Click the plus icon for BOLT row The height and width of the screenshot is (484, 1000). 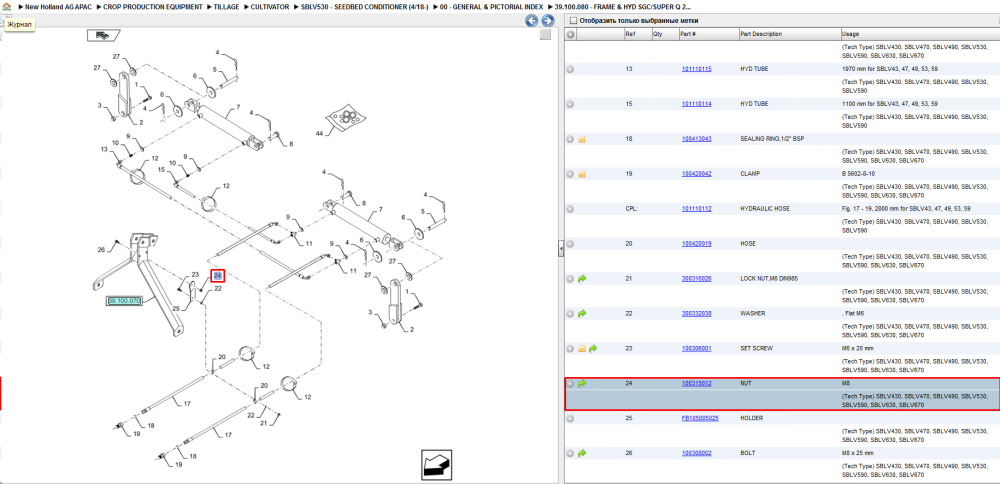tap(570, 453)
